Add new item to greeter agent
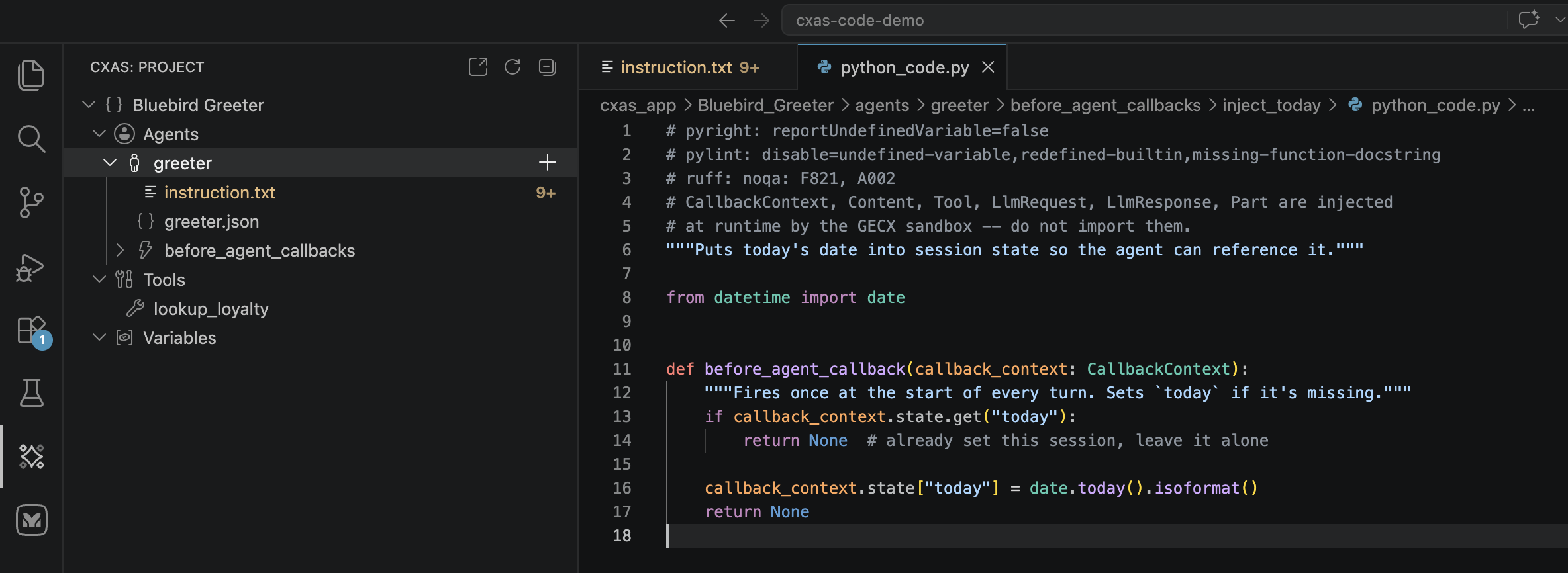Viewport: 1568px width, 573px height. click(548, 163)
